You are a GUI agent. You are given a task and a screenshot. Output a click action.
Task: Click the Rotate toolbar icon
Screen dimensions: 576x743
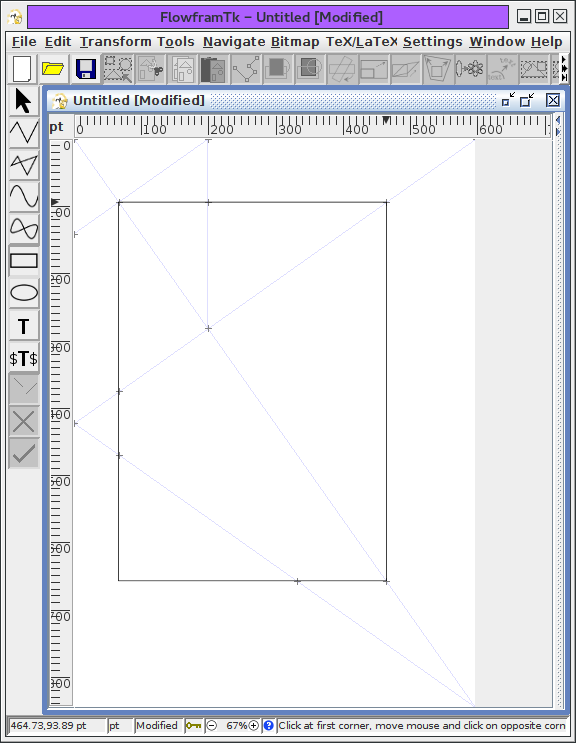tap(342, 69)
